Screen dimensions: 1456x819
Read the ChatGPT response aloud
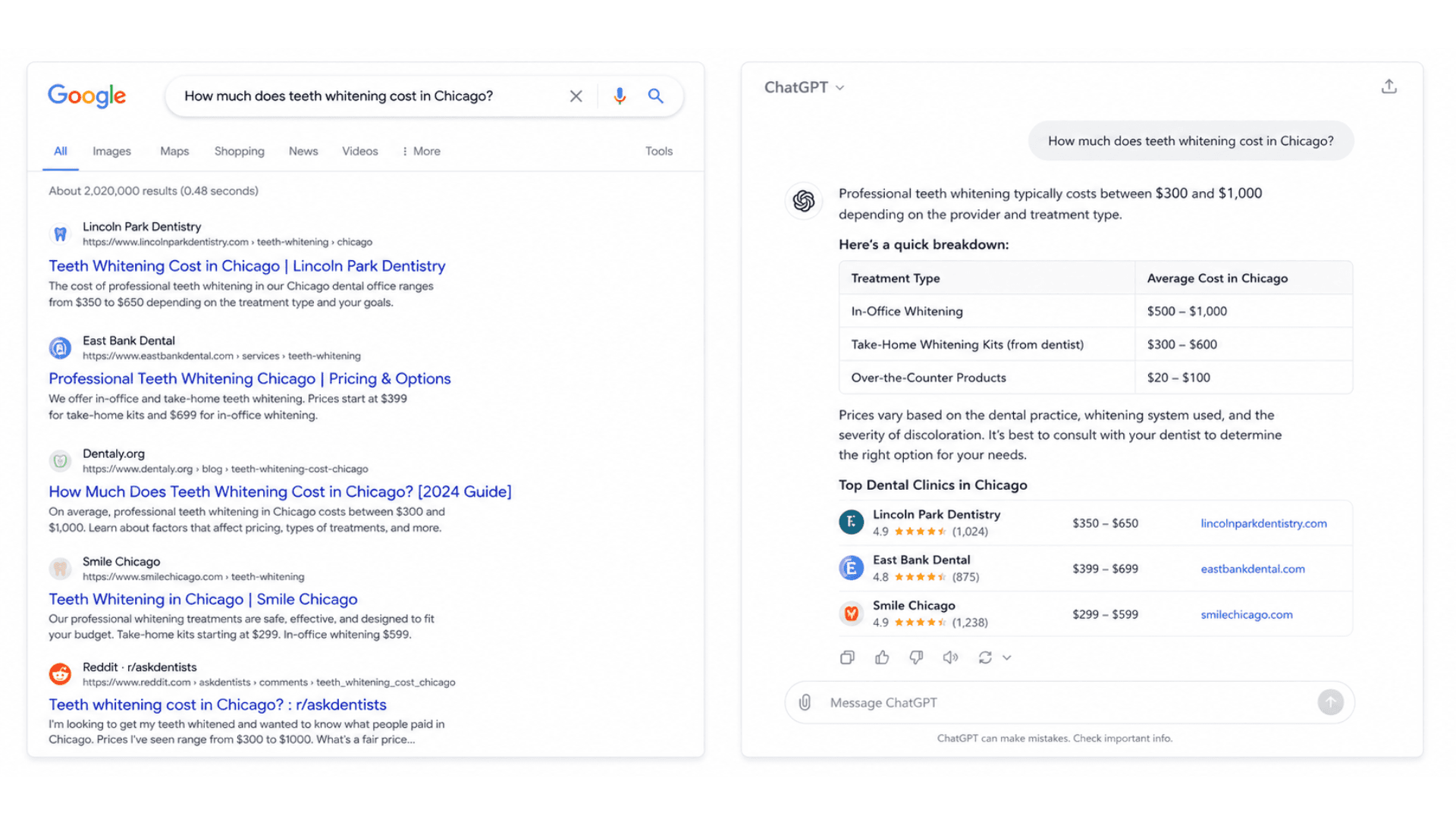pos(950,657)
